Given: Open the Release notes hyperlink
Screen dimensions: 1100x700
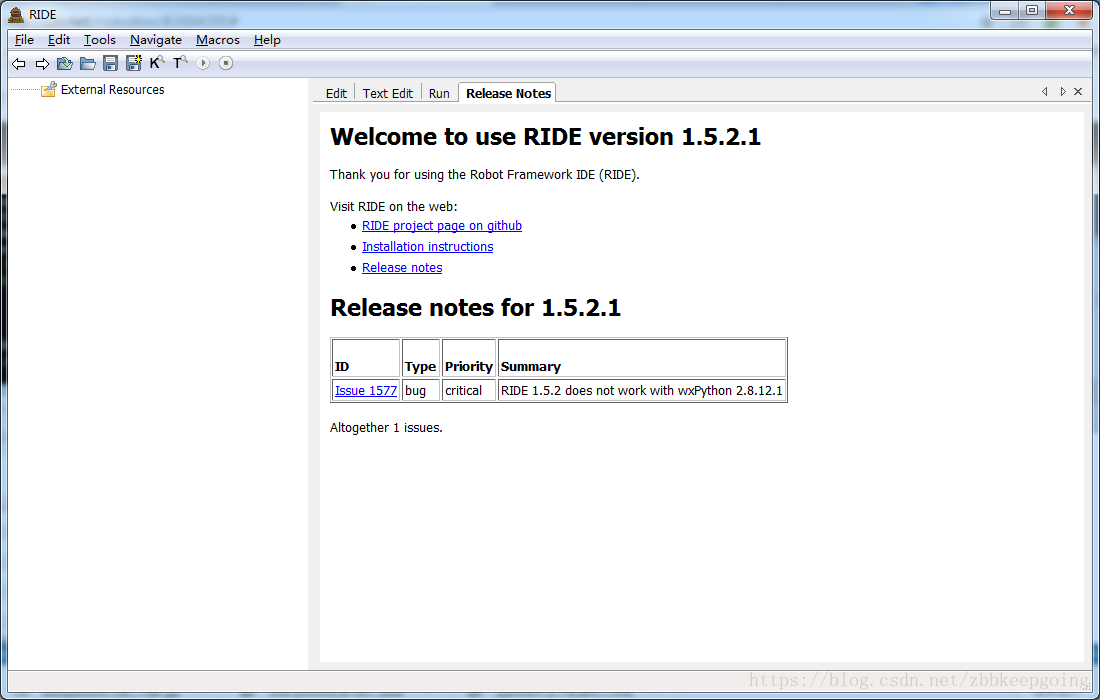Looking at the screenshot, I should coord(402,268).
